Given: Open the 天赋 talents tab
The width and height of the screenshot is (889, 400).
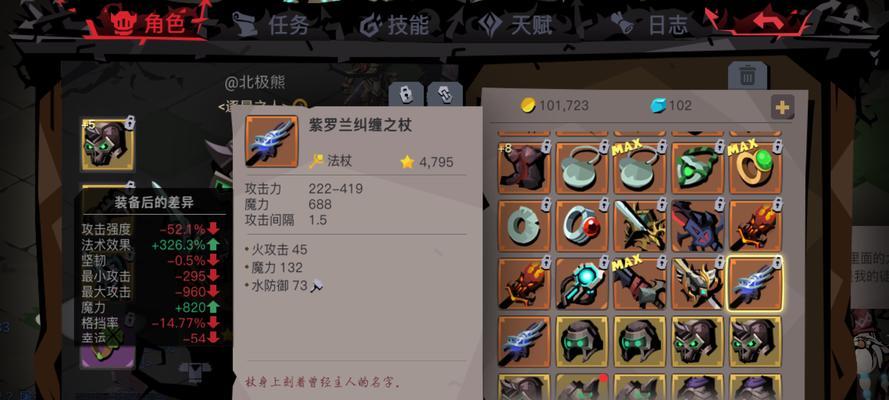Looking at the screenshot, I should [x=515, y=25].
